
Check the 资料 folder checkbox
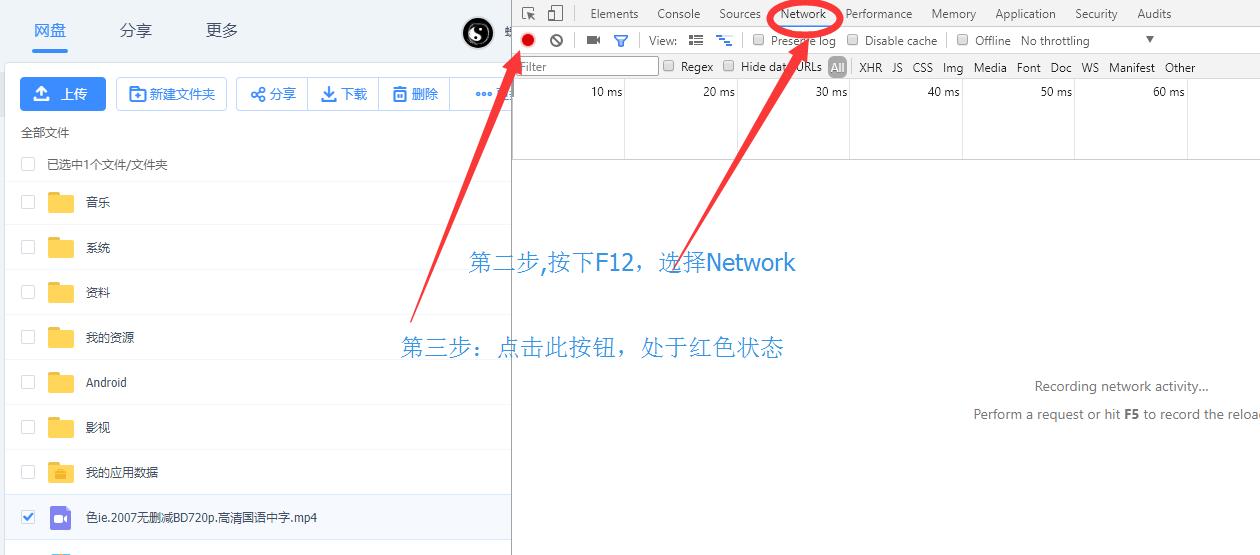click(28, 292)
